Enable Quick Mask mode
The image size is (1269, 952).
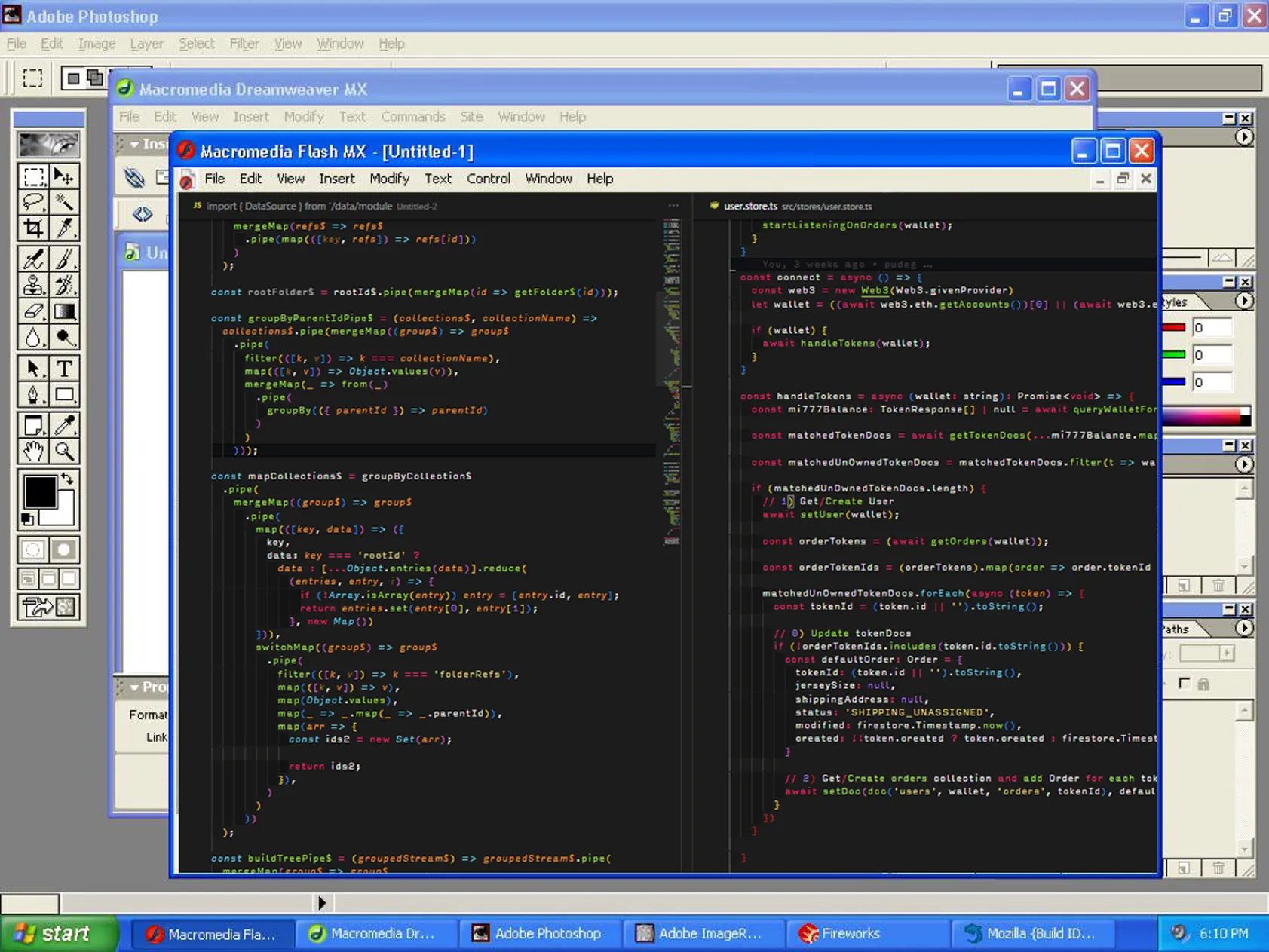click(x=64, y=549)
